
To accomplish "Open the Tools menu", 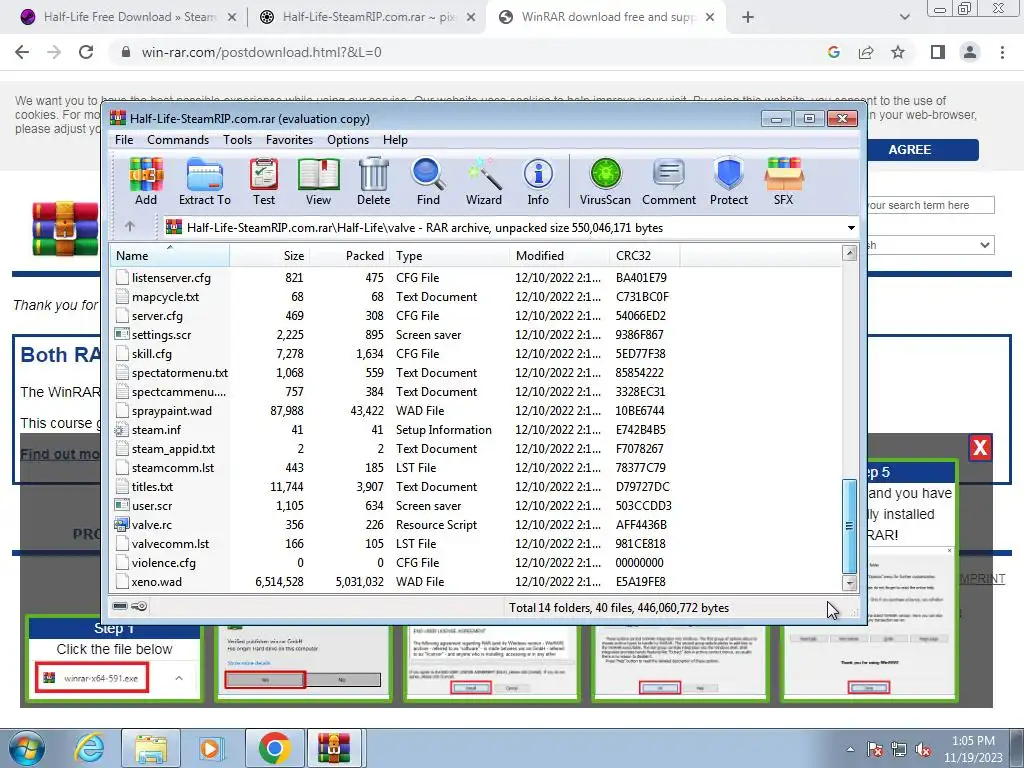I will [x=237, y=140].
